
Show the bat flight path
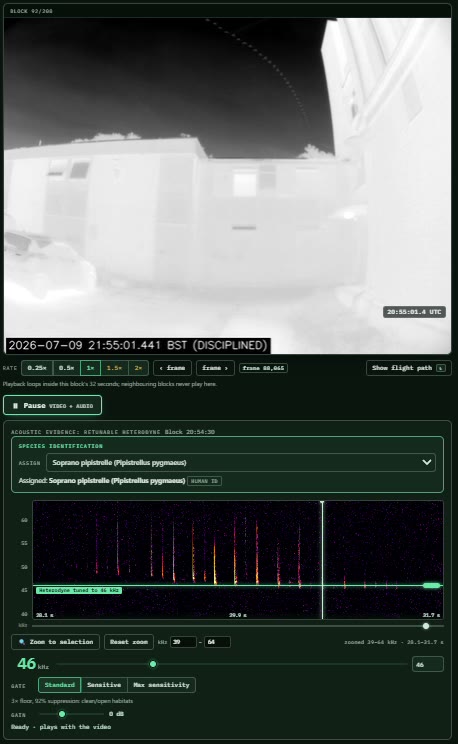[x=409, y=368]
